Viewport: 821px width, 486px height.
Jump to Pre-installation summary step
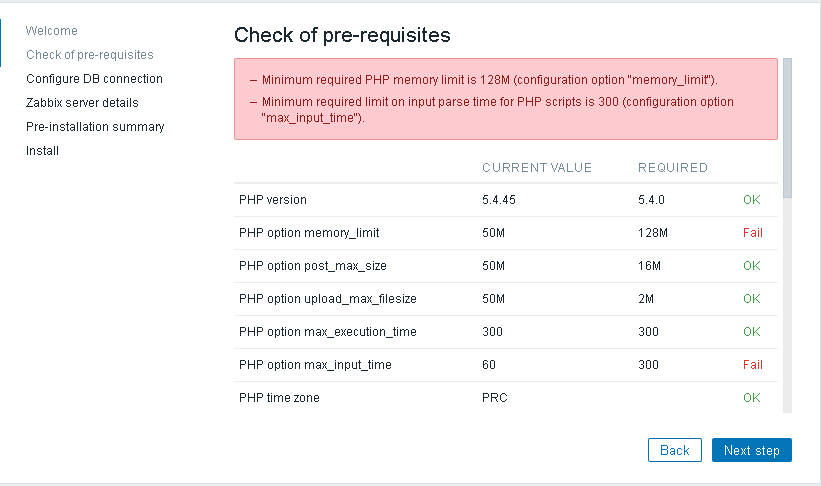pyautogui.click(x=95, y=127)
